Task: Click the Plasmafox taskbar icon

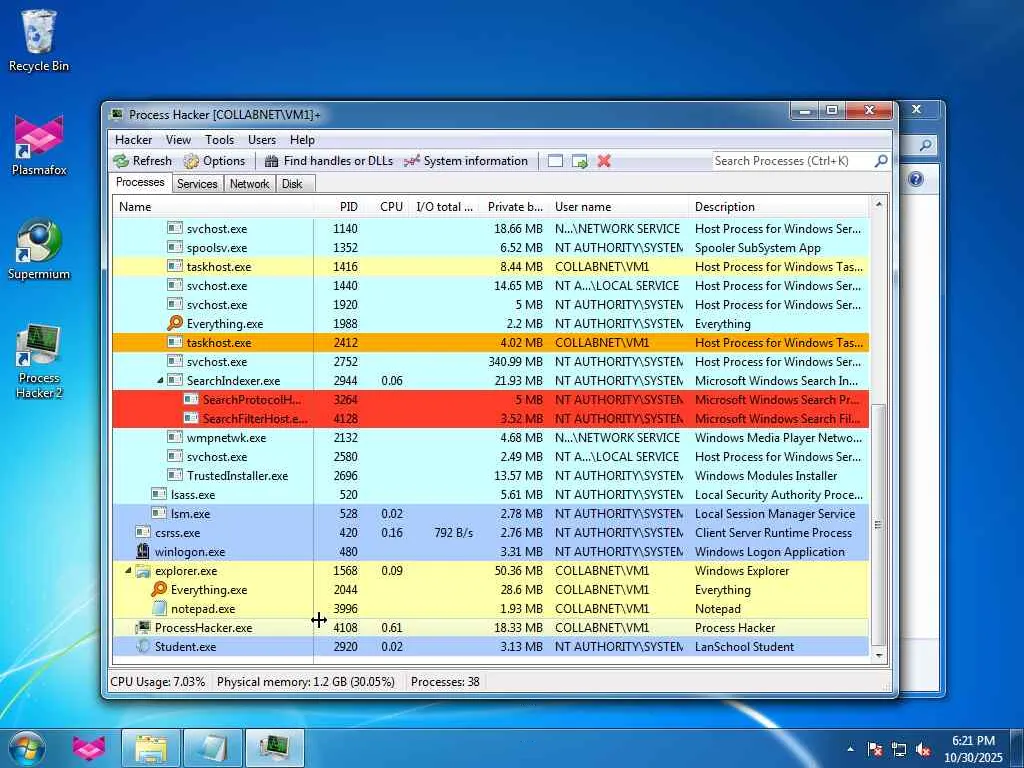Action: click(x=89, y=748)
